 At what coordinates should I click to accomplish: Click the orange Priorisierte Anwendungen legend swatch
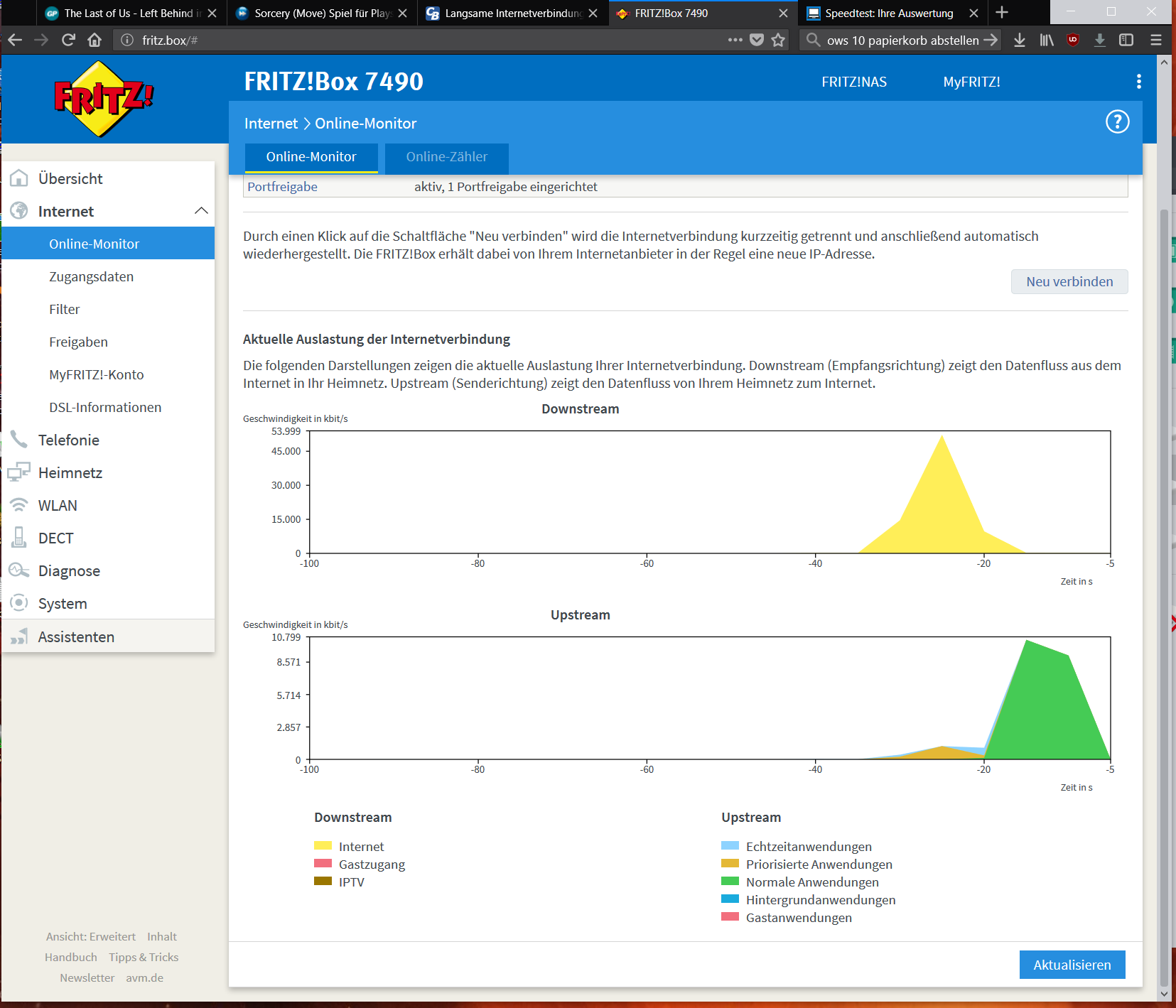(x=730, y=863)
